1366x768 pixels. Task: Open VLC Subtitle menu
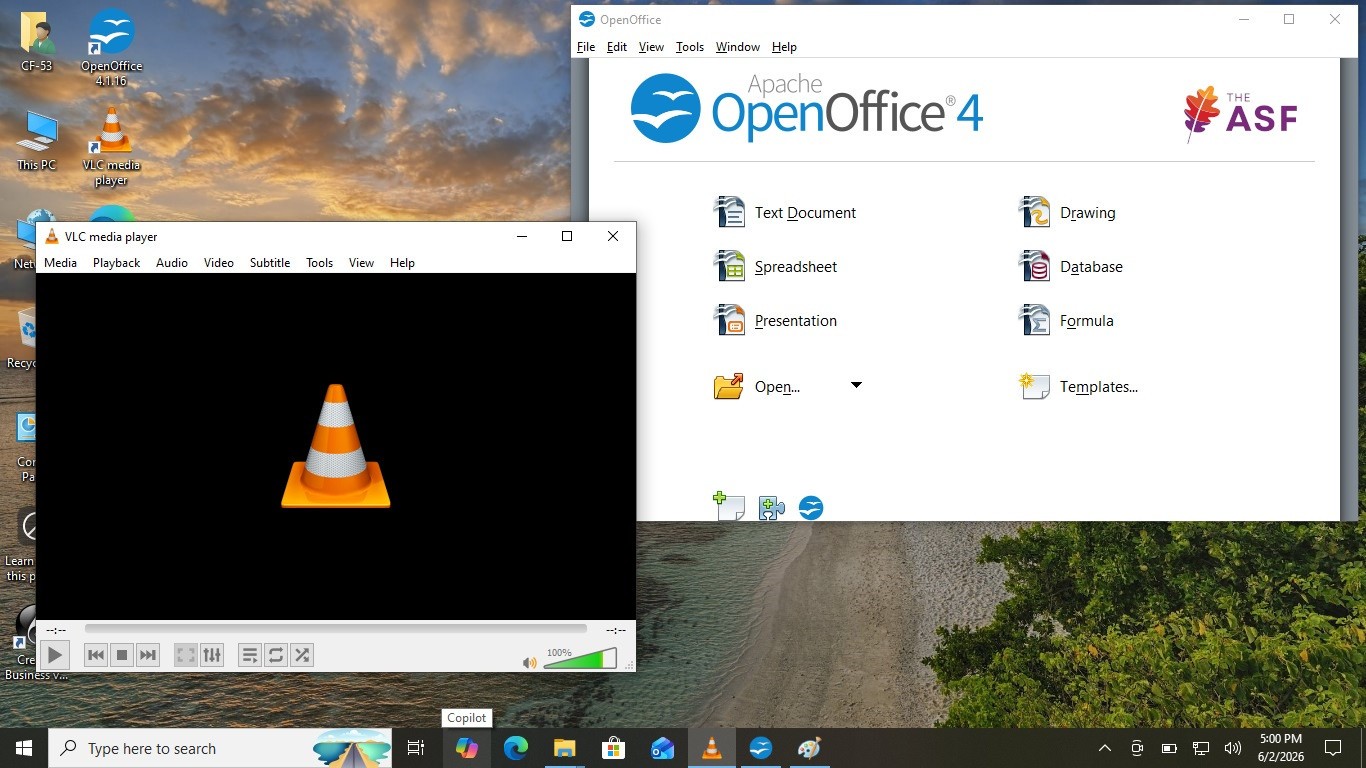pos(270,263)
